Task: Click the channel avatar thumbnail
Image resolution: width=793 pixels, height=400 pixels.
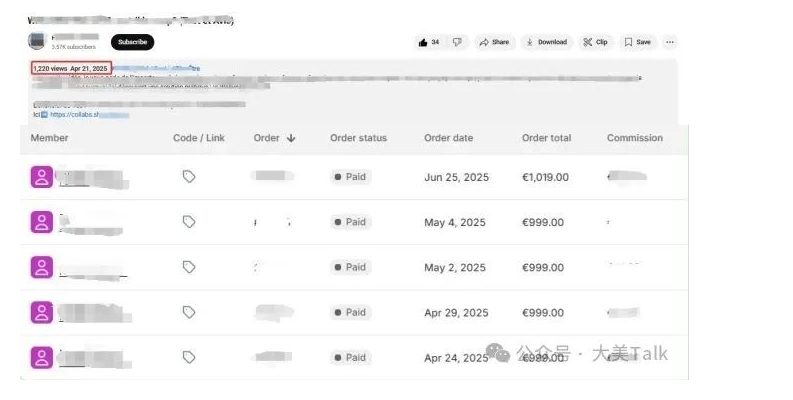Action: point(37,41)
